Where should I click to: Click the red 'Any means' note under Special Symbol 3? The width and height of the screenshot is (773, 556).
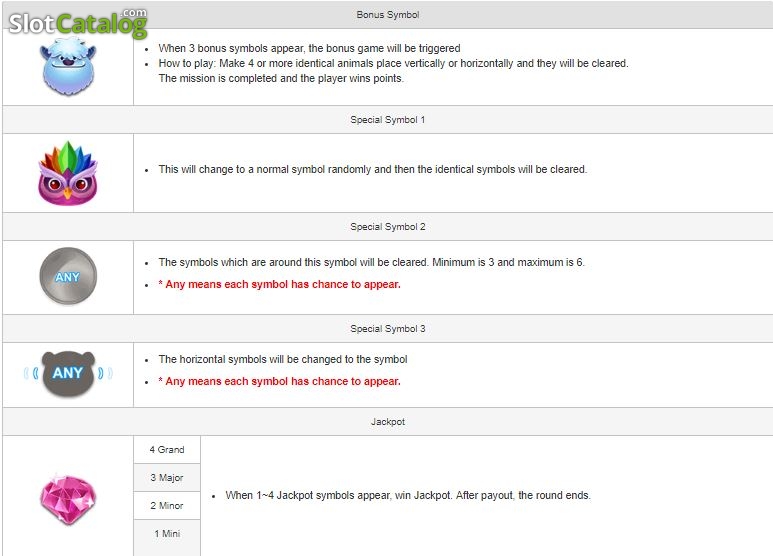pyautogui.click(x=280, y=382)
